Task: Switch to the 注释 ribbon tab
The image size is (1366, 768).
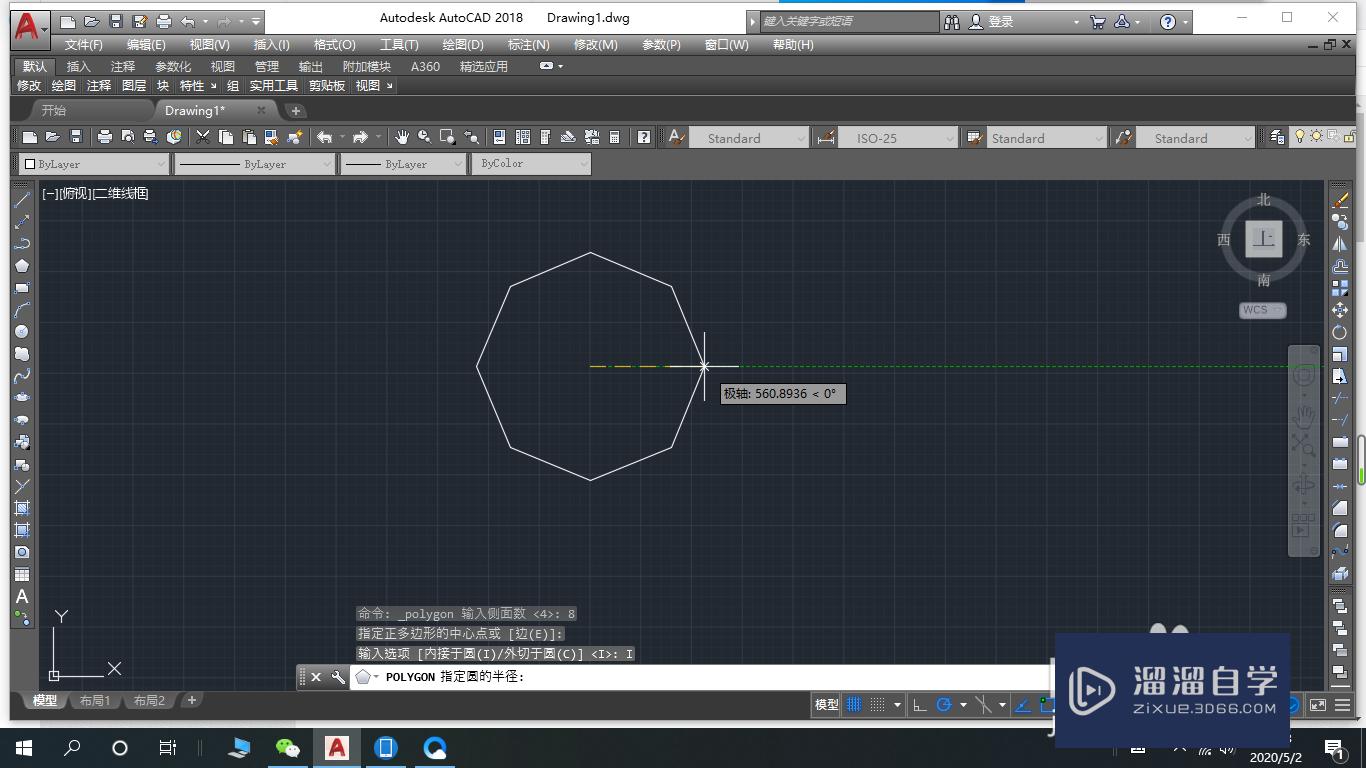Action: pyautogui.click(x=123, y=67)
